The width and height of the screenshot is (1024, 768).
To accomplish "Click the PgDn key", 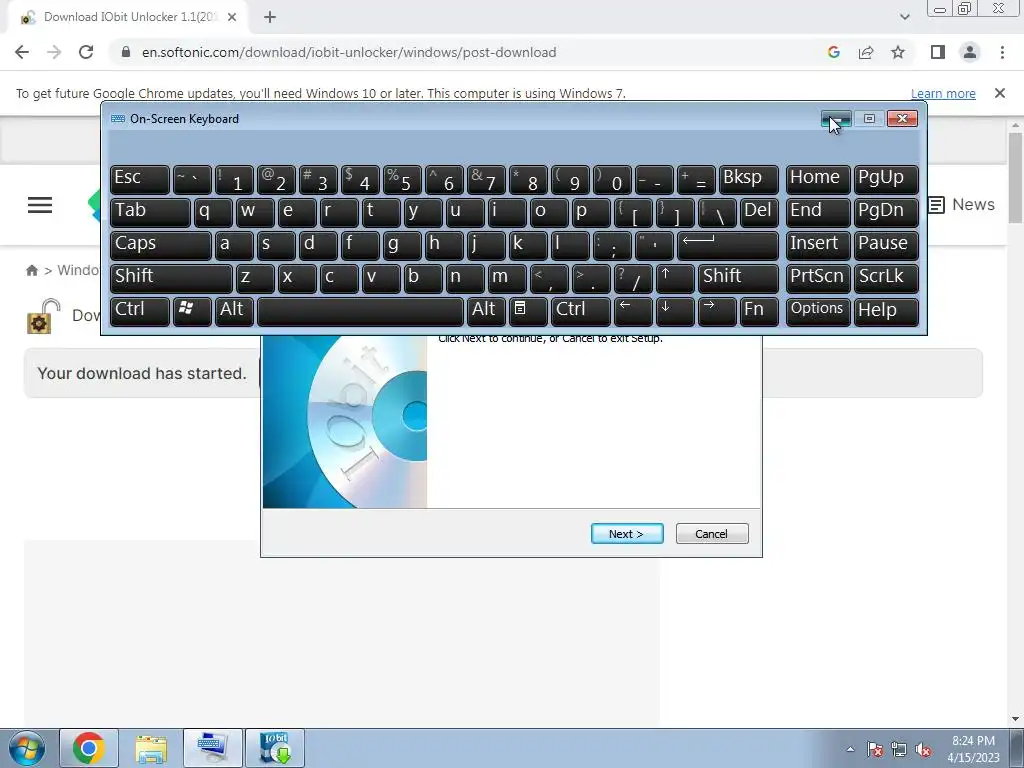I will point(886,212).
